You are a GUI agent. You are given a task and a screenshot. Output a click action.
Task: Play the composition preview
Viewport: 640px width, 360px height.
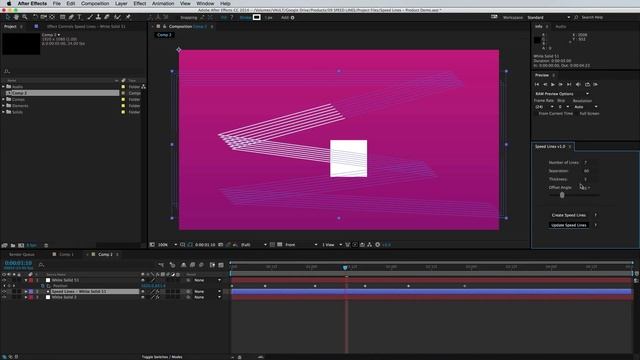click(553, 84)
